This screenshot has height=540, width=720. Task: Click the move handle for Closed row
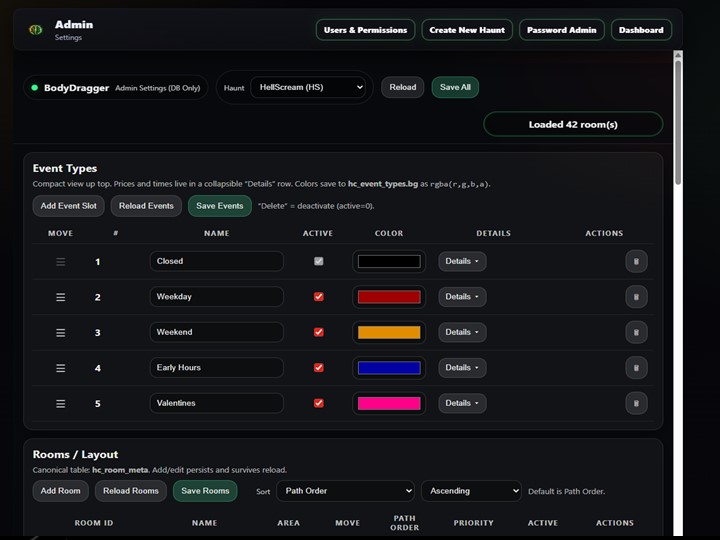coord(61,262)
